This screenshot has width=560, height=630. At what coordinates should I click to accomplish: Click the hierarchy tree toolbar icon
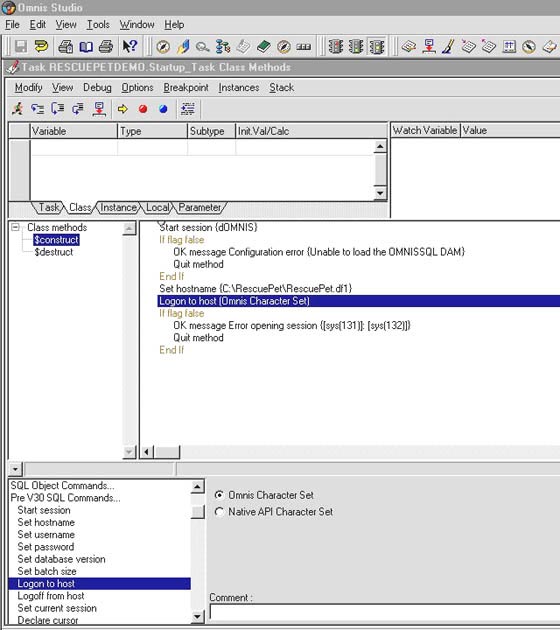click(x=223, y=47)
